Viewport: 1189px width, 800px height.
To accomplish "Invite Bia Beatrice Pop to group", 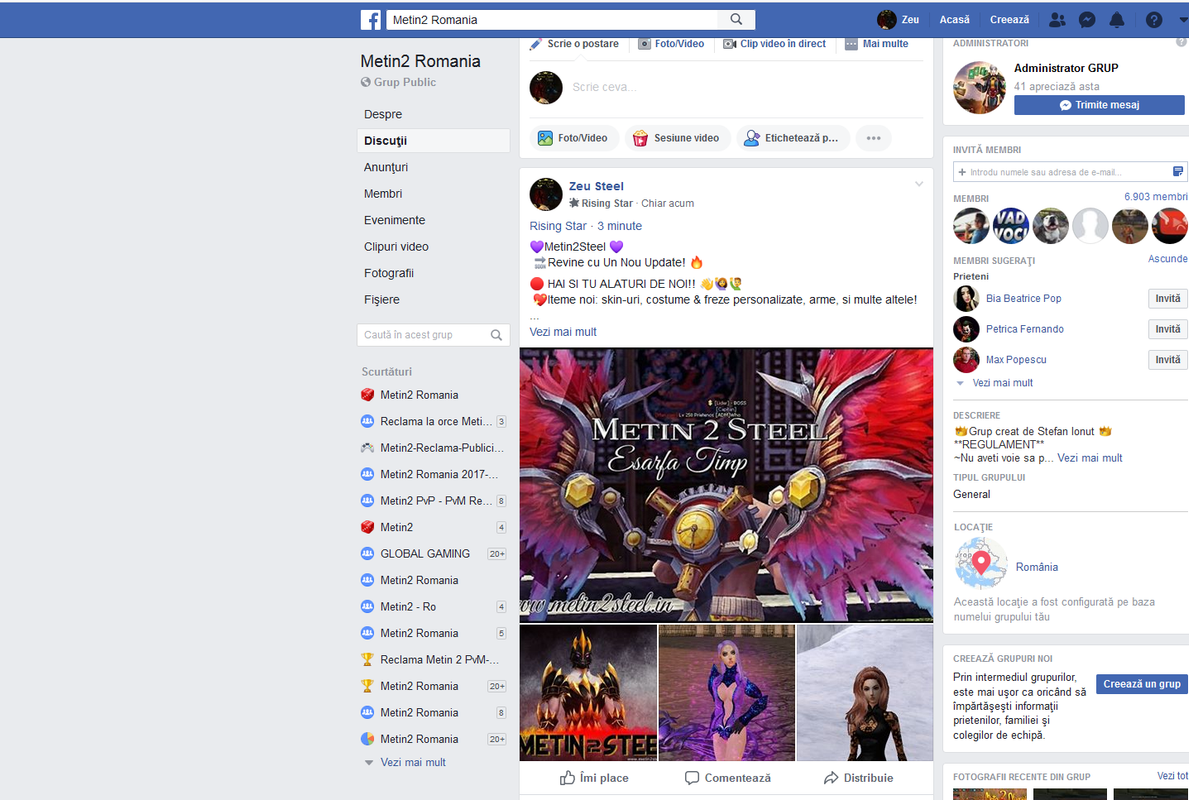I will coord(1167,299).
